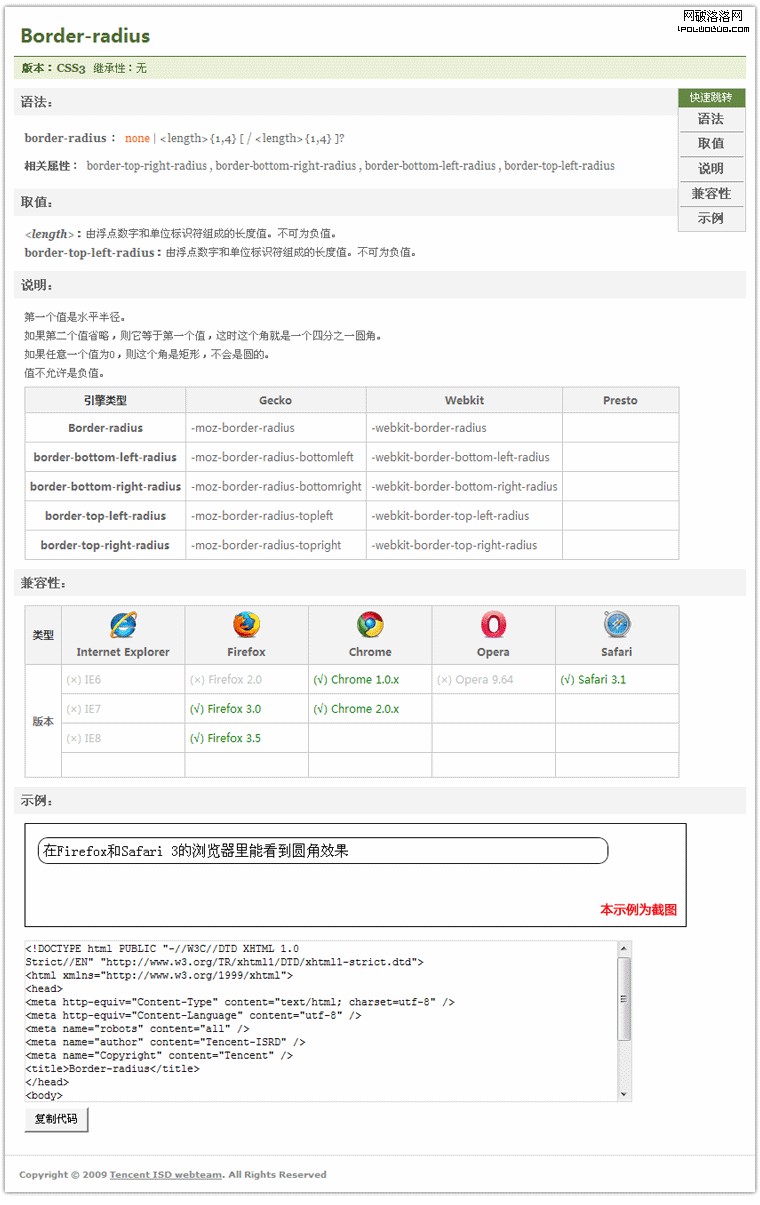Click the Chrome browser icon
The image size is (760, 1205).
(370, 625)
